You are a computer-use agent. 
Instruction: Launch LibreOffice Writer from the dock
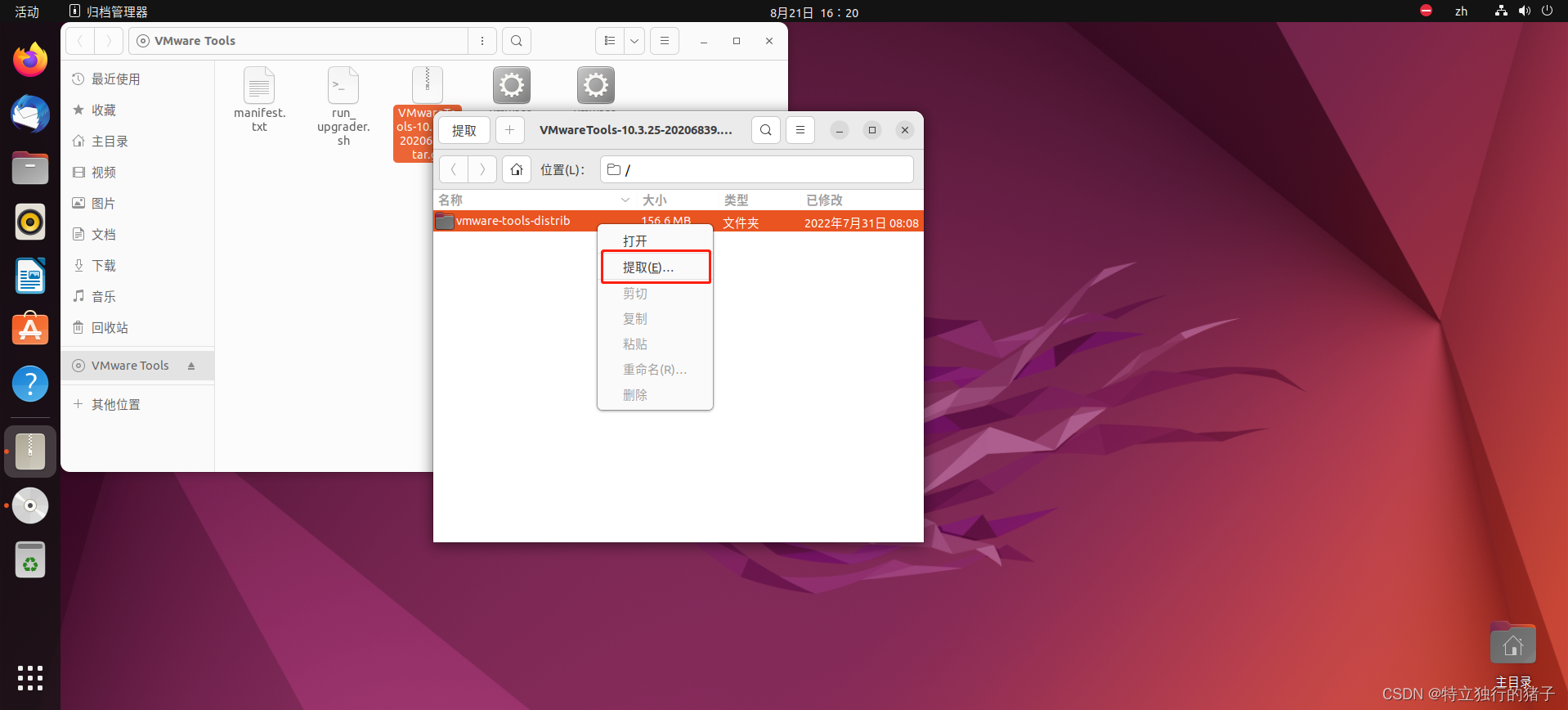tap(30, 276)
